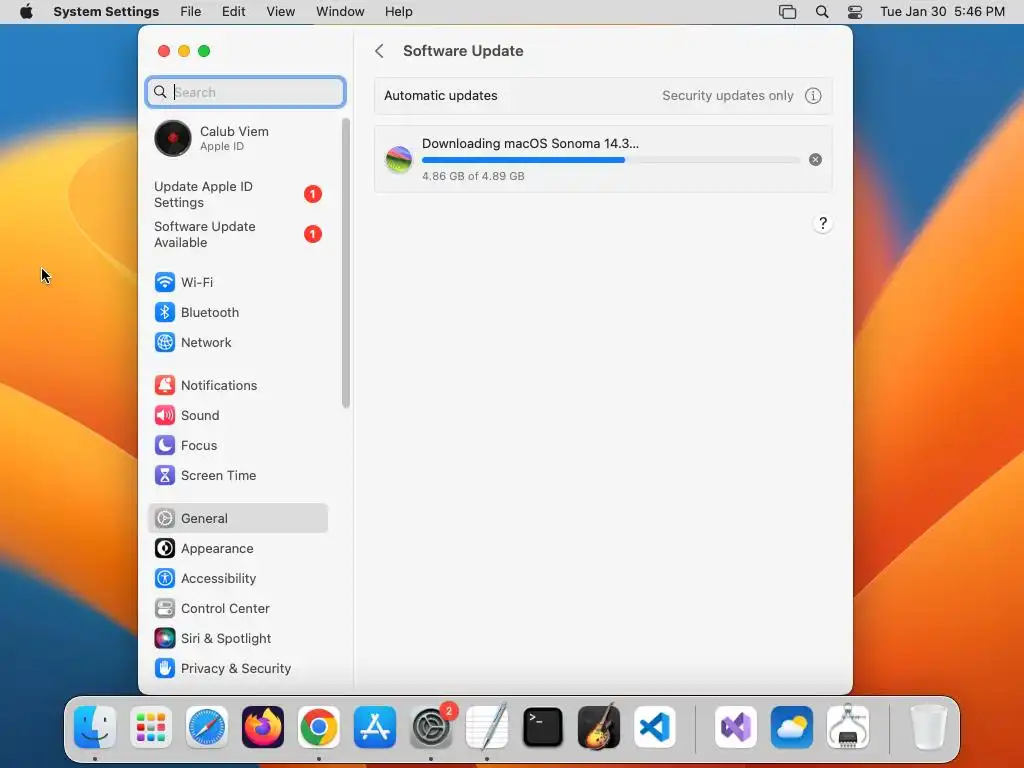The height and width of the screenshot is (768, 1024).
Task: Open Trash from the Dock
Action: click(929, 727)
